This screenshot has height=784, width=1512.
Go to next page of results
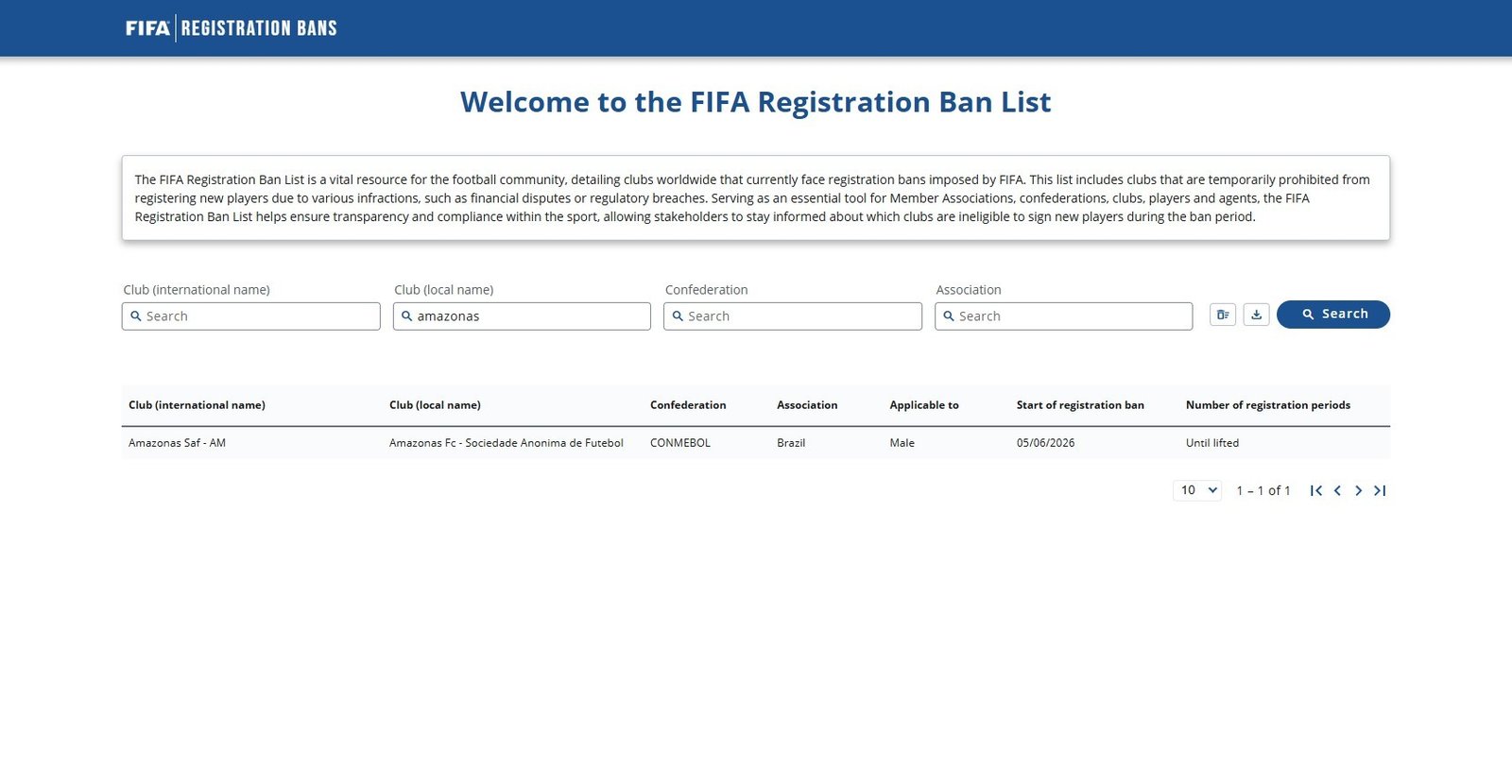1359,490
